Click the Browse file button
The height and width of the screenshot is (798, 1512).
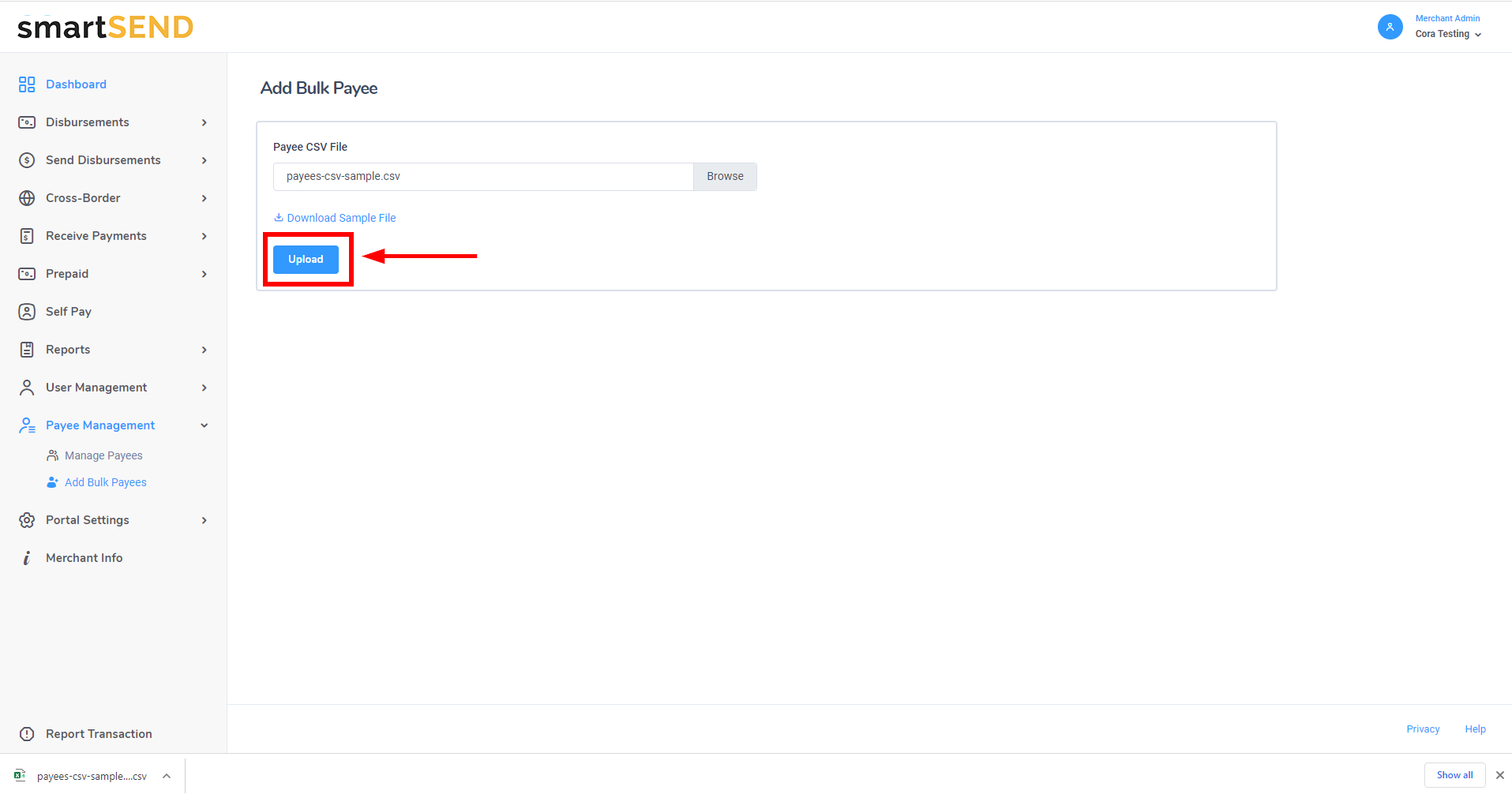724,177
